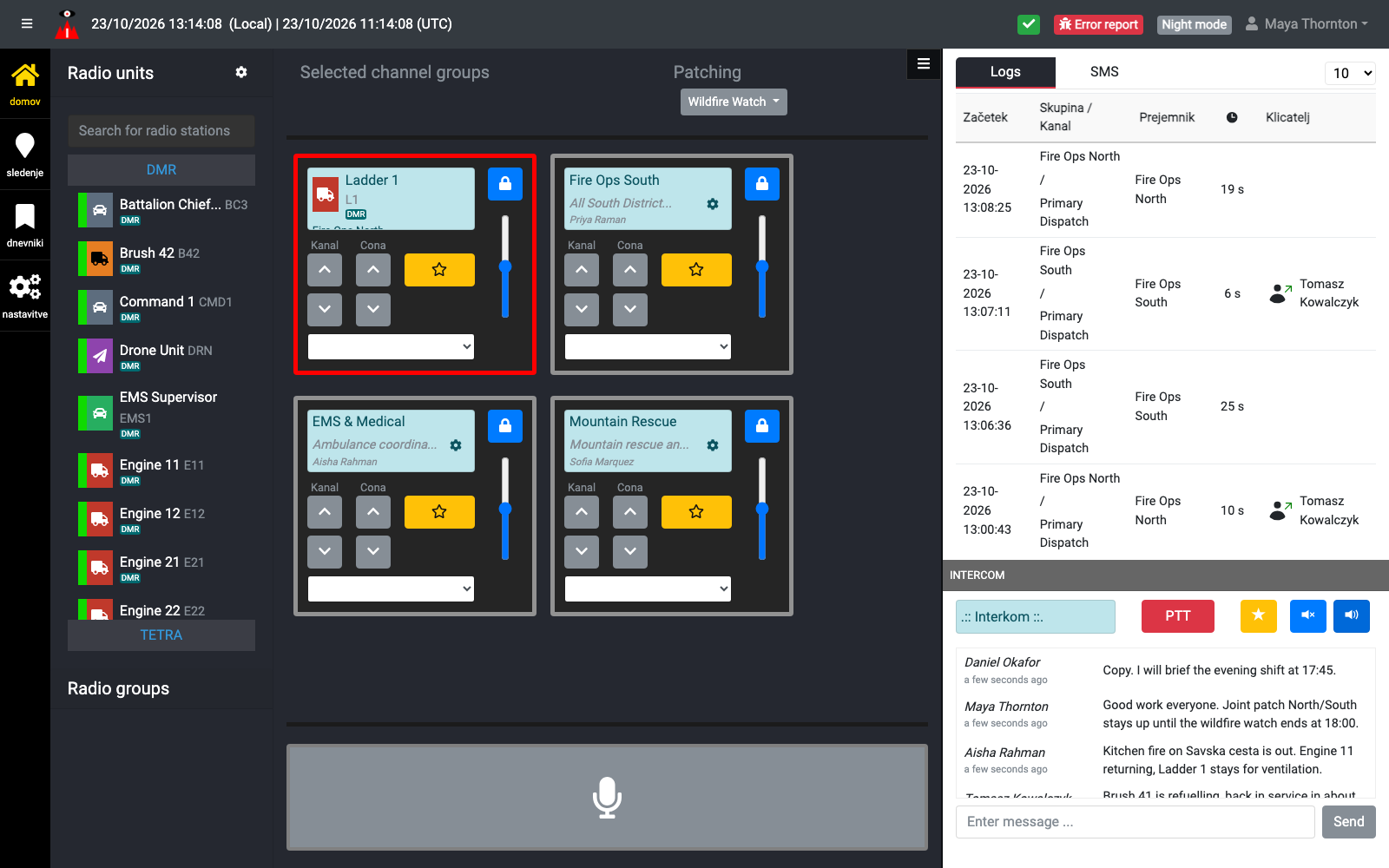Open EMS & Medical card select dropdown
Image resolution: width=1389 pixels, height=868 pixels.
[391, 589]
